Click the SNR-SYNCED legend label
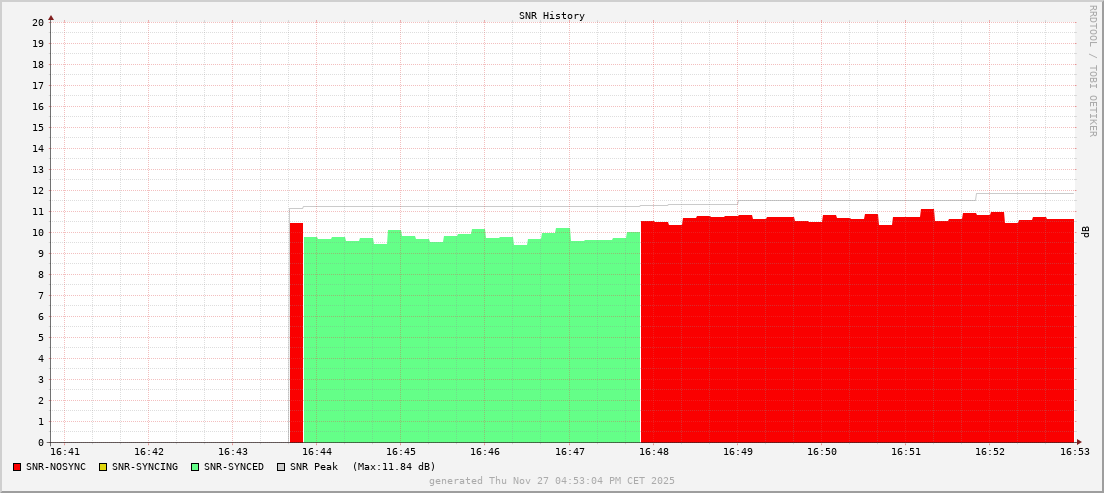 click(x=234, y=467)
